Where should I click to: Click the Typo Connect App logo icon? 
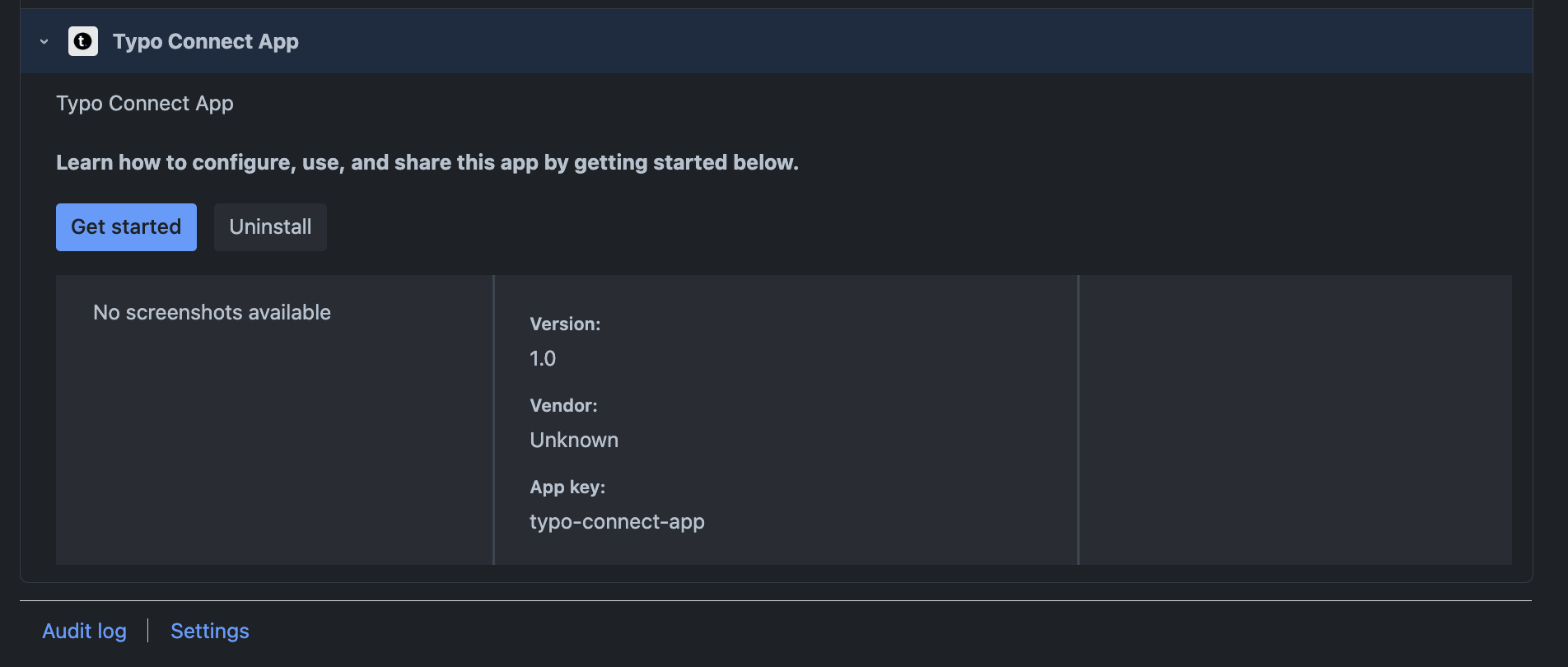pos(83,41)
